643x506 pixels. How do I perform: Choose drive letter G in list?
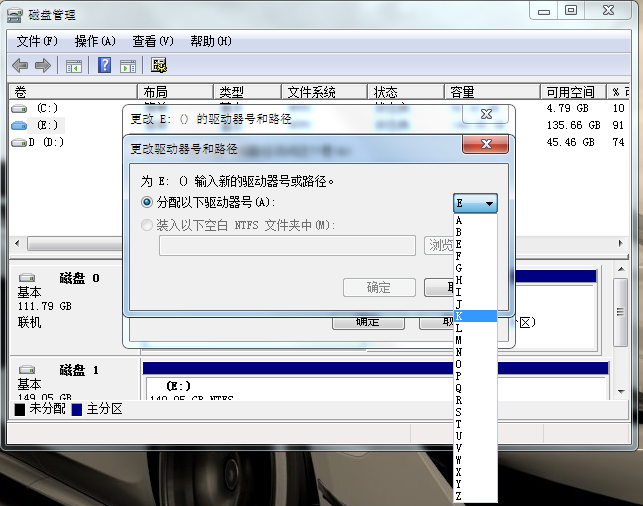pos(475,268)
